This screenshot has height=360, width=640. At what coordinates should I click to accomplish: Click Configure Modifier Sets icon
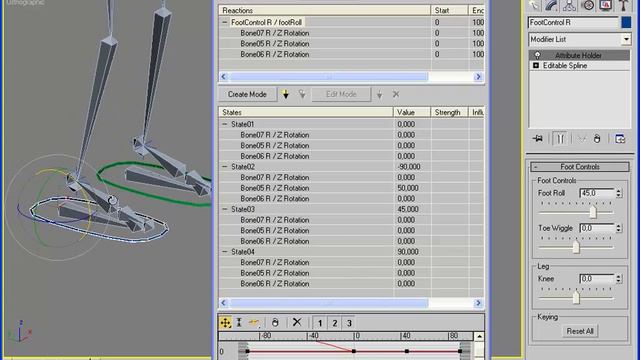tap(620, 139)
